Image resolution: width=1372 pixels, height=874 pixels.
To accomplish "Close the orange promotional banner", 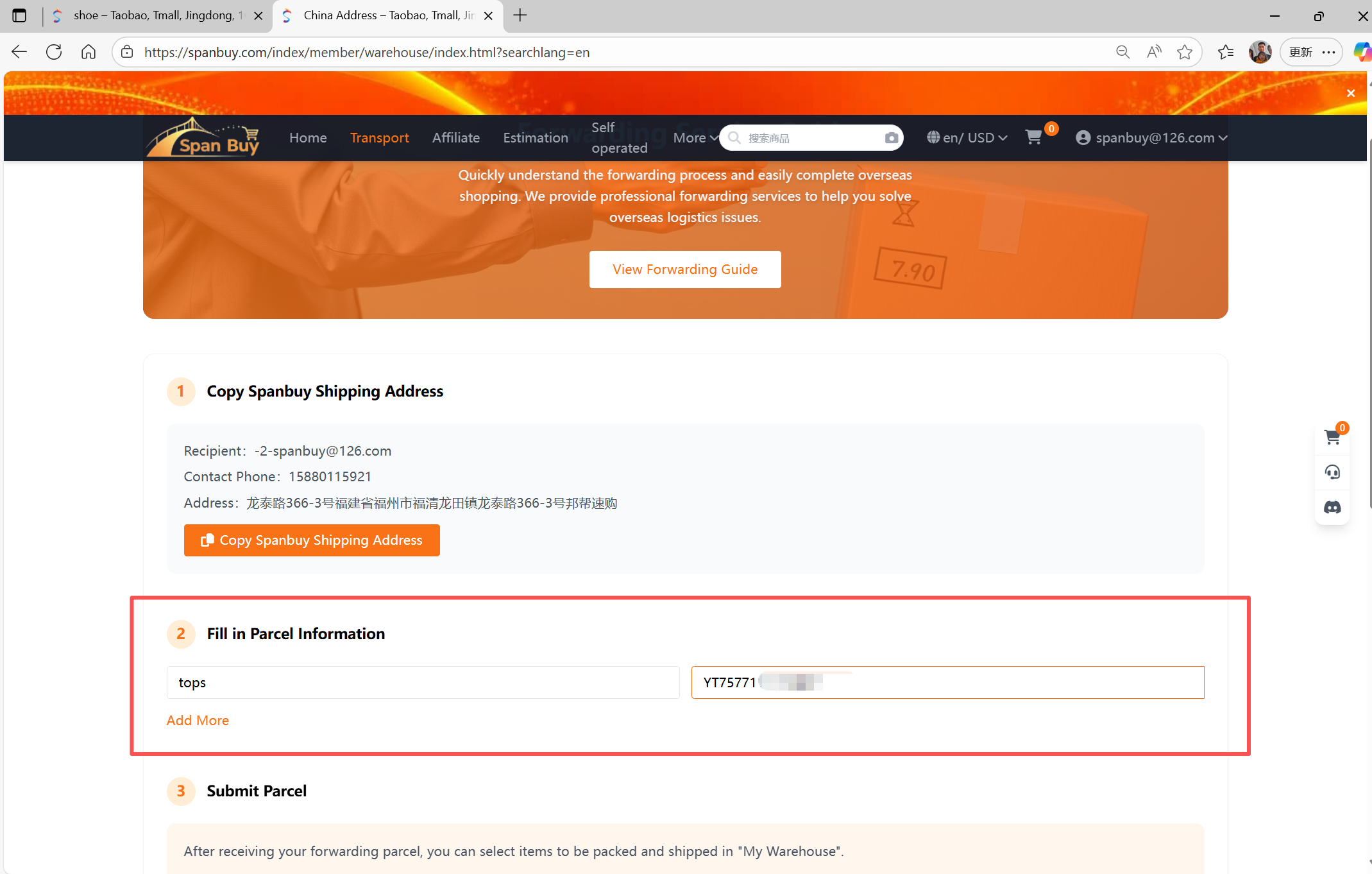I will point(1351,93).
